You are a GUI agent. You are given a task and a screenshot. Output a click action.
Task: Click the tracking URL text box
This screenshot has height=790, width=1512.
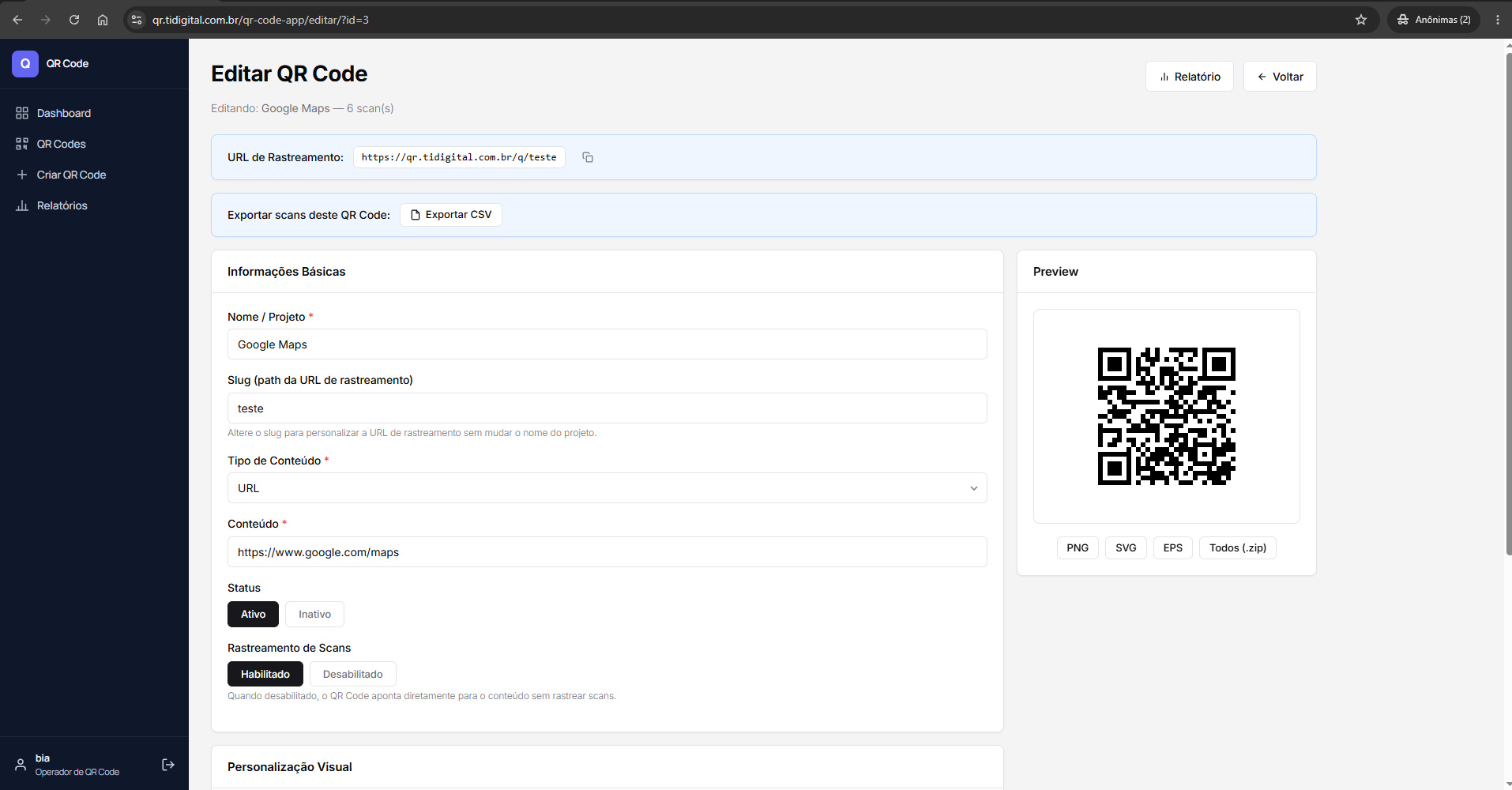click(459, 157)
